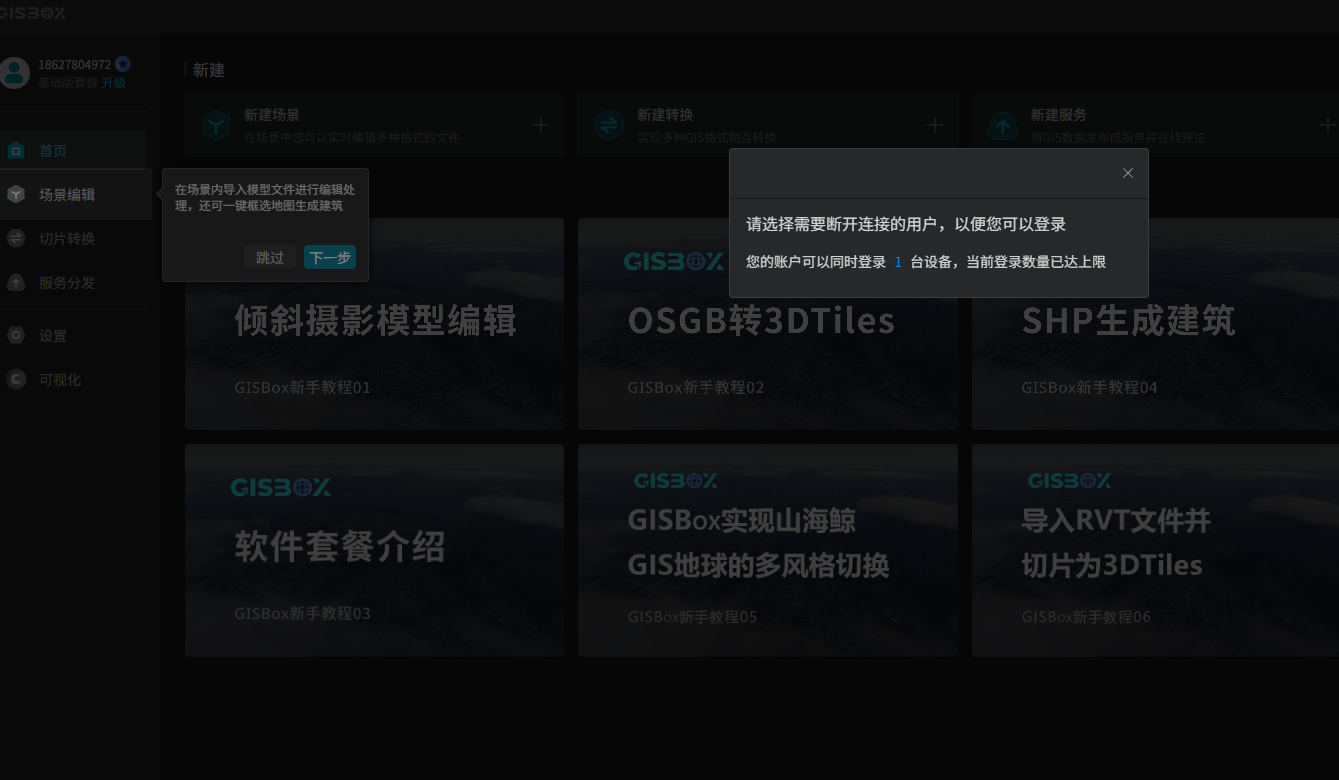
Task: Click 下一步 button in the tooltip
Action: (x=329, y=258)
